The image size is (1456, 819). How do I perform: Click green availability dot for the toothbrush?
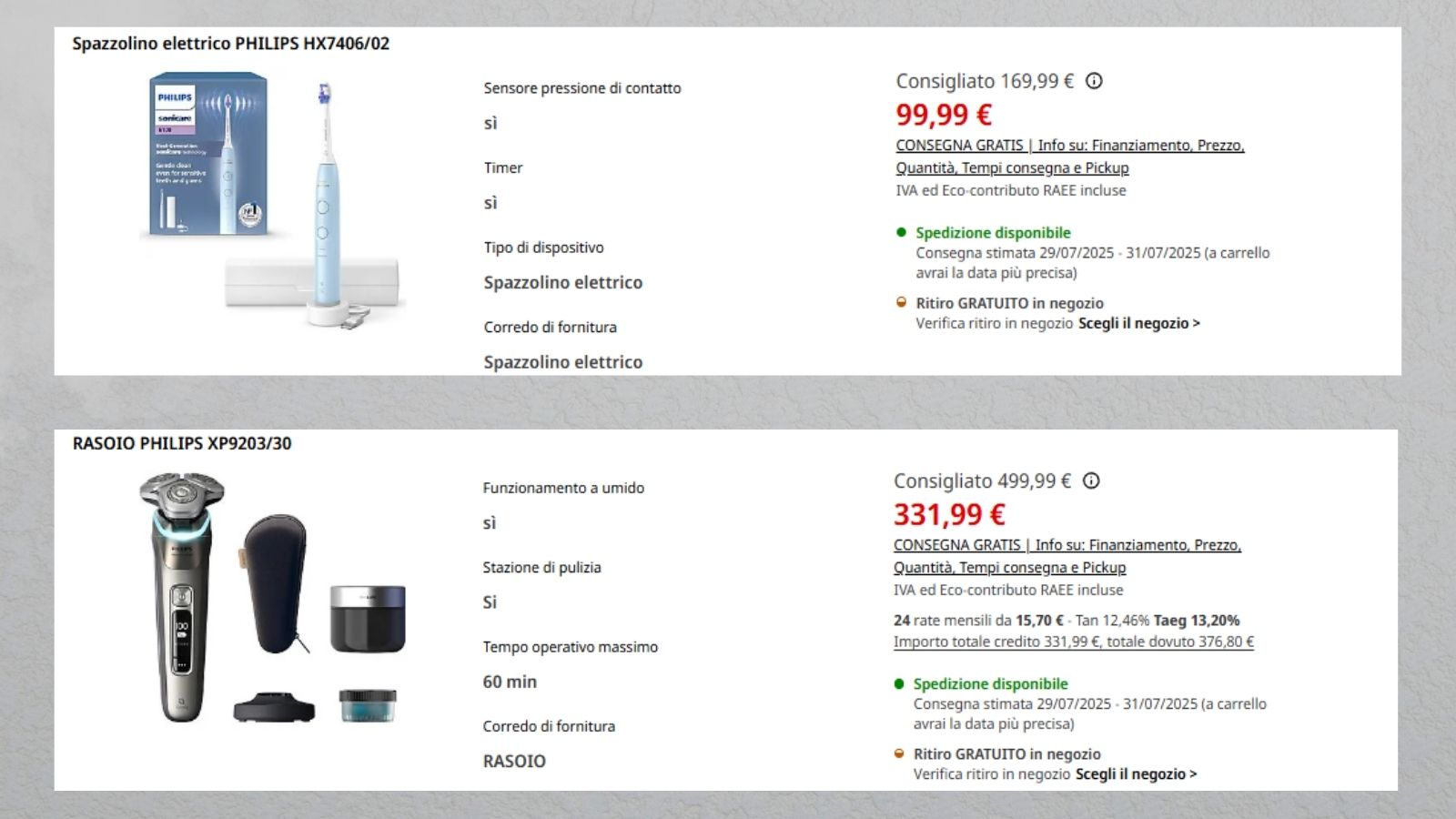(901, 232)
